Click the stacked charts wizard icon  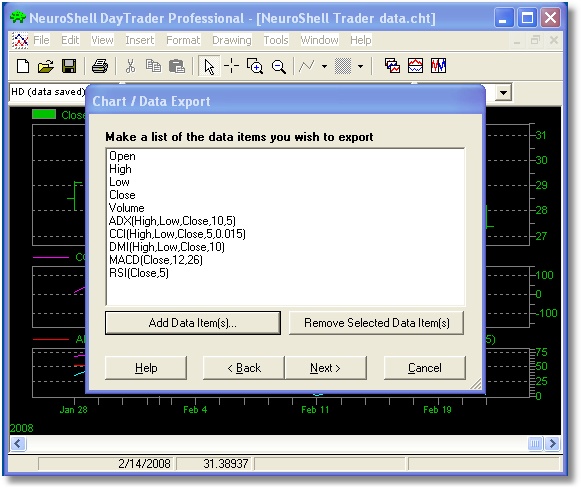[392, 66]
